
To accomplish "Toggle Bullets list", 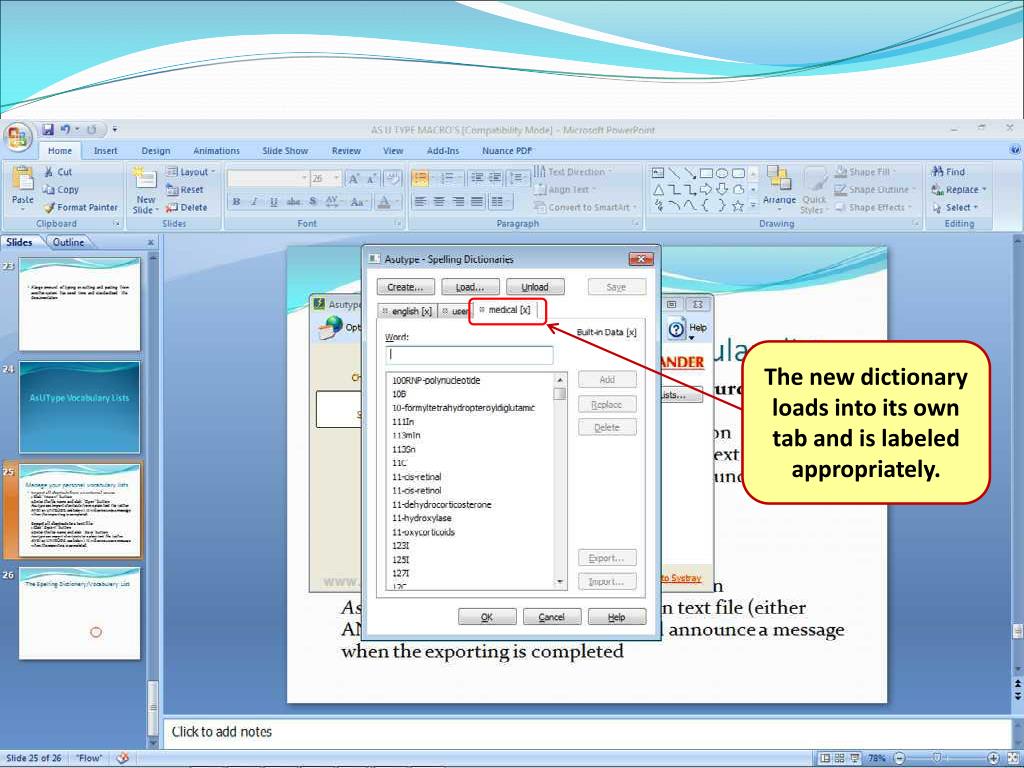I will pos(421,178).
